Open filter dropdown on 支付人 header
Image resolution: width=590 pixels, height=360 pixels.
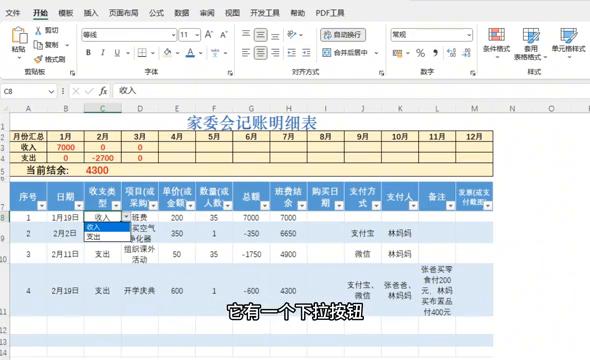(x=414, y=205)
